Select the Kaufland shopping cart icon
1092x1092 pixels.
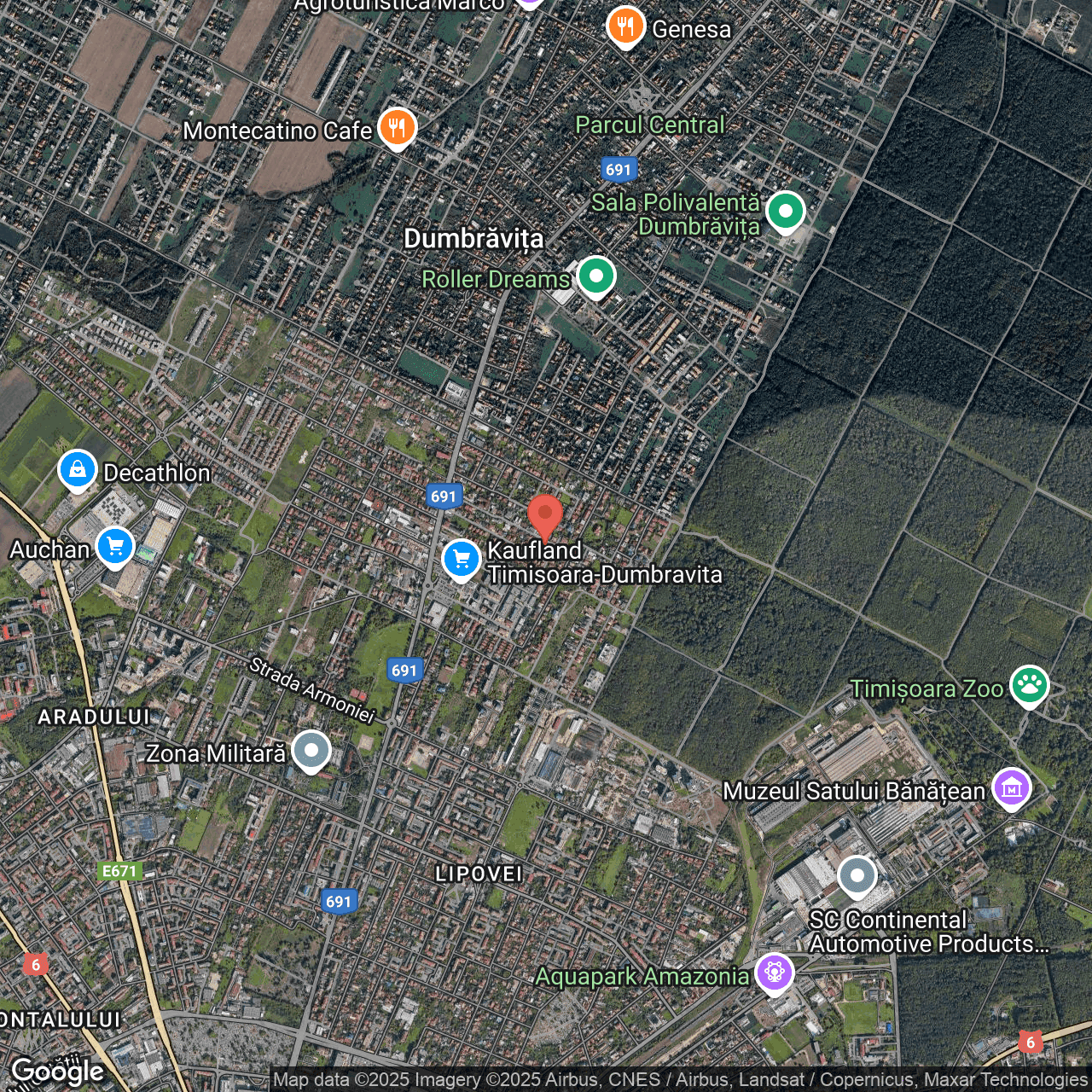(x=462, y=560)
